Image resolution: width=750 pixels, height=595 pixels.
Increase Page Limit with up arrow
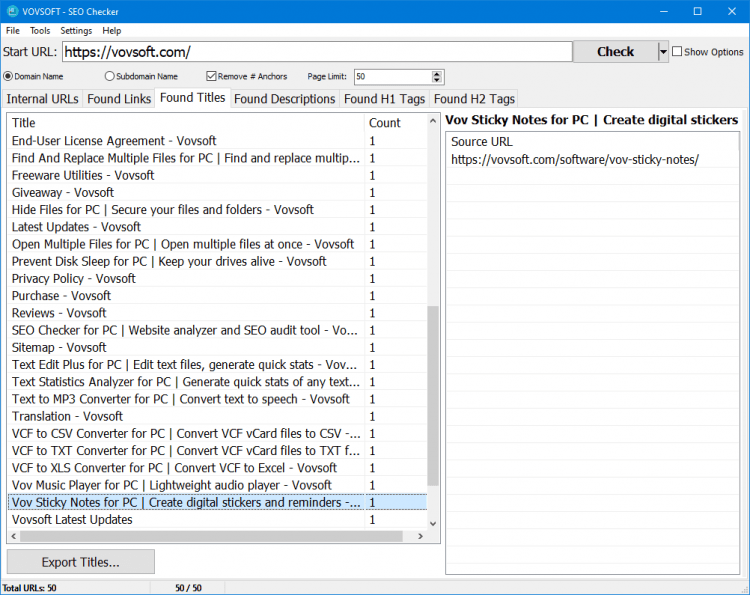tap(436, 74)
